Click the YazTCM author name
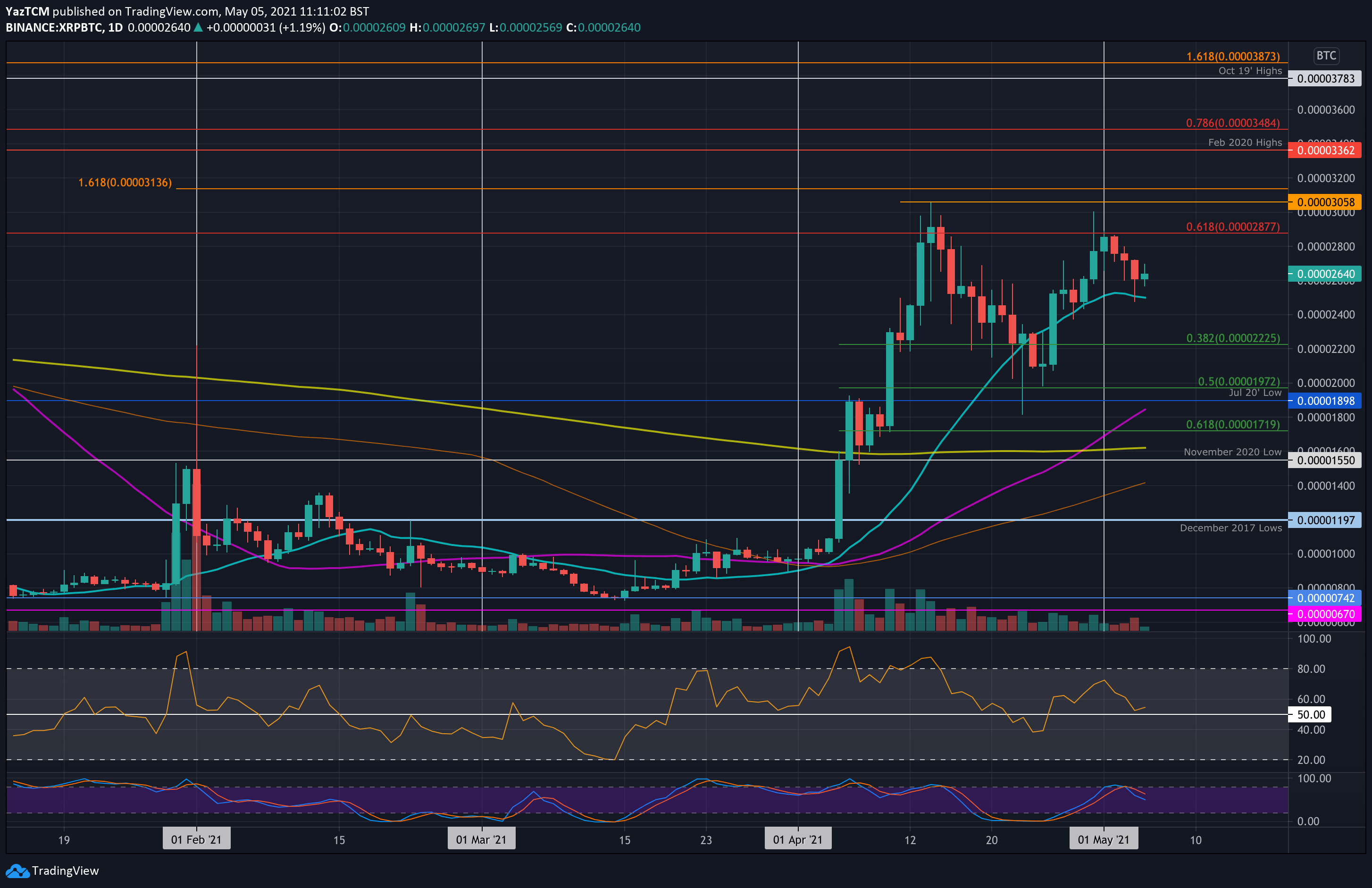 28,11
